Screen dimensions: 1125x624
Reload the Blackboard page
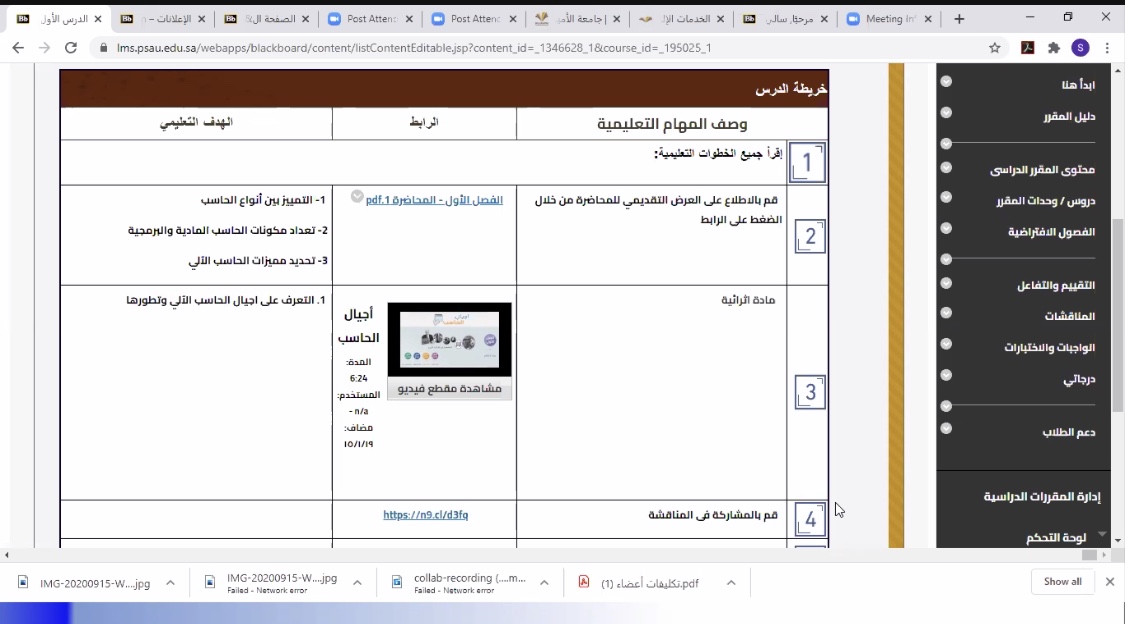click(70, 48)
